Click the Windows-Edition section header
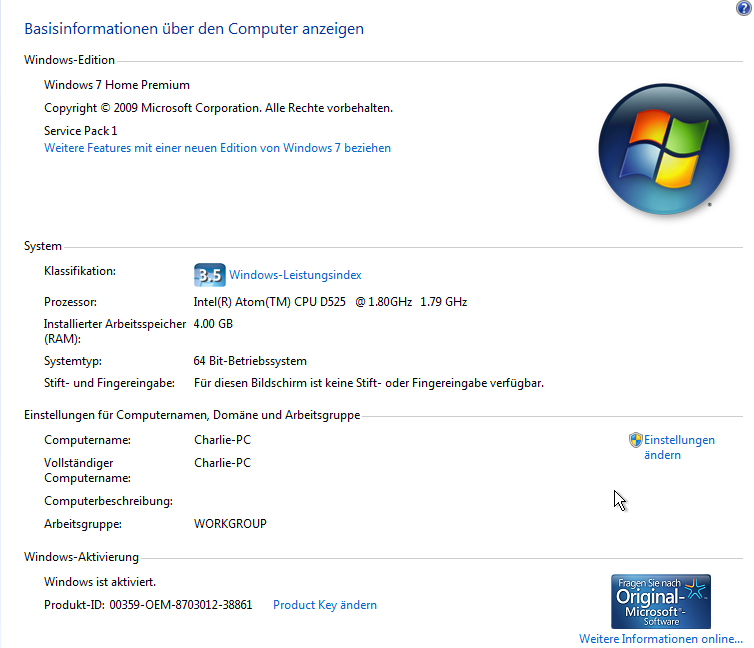The image size is (754, 648). pos(69,60)
